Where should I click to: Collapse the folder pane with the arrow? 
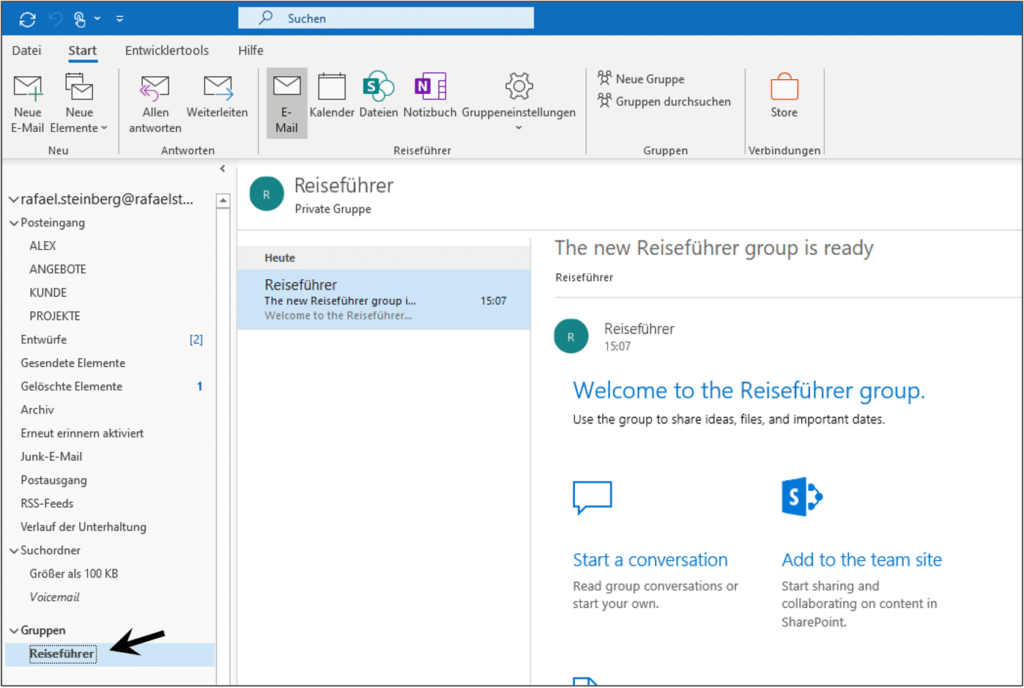pyautogui.click(x=223, y=168)
